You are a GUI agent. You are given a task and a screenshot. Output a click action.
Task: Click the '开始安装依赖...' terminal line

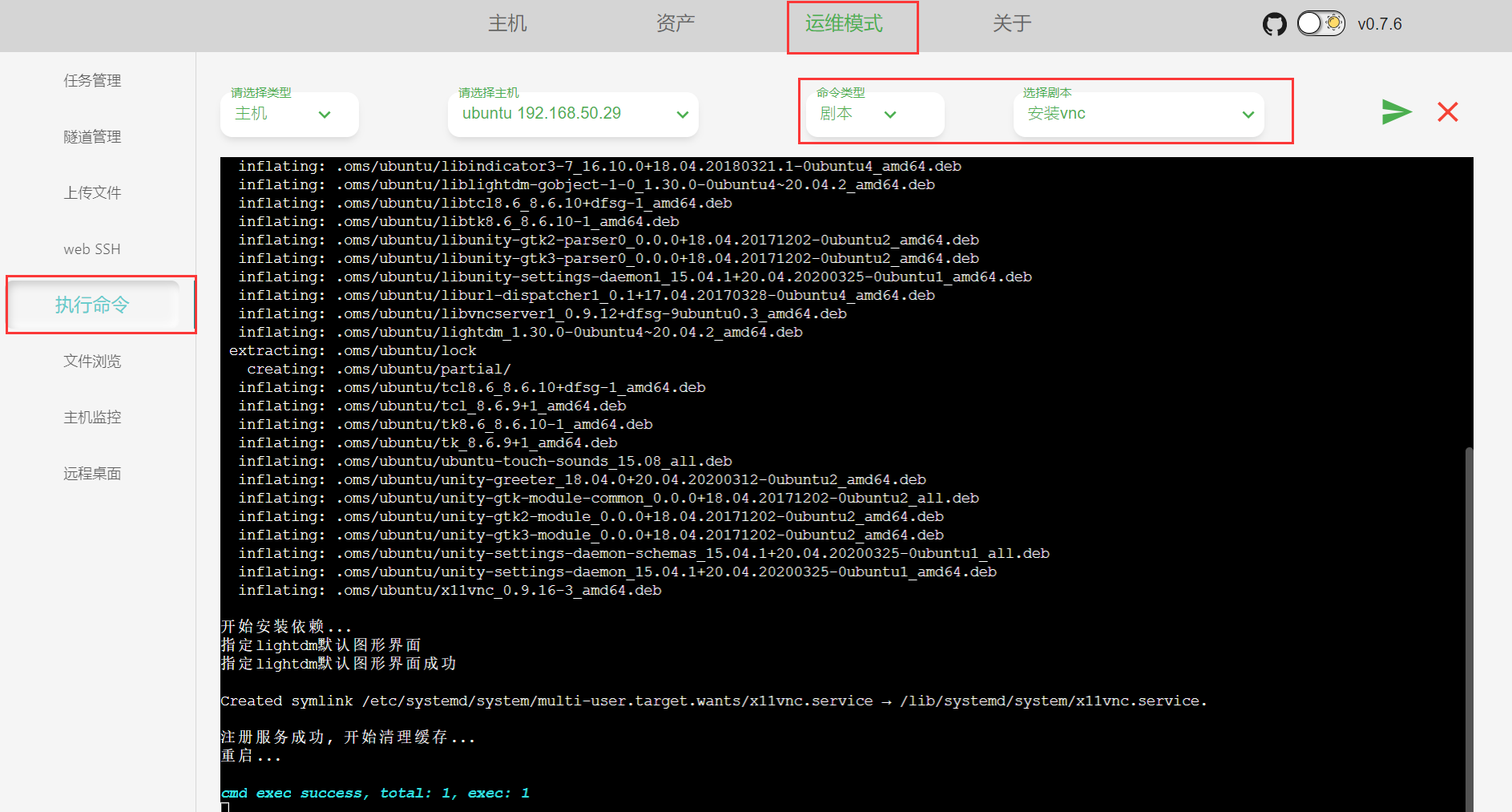tap(286, 626)
